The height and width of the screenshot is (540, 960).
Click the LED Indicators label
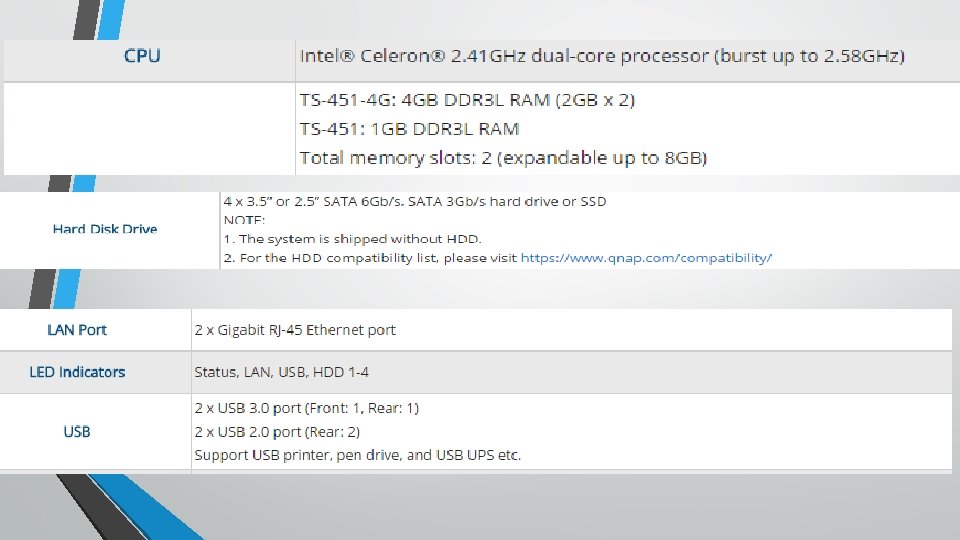tap(77, 372)
